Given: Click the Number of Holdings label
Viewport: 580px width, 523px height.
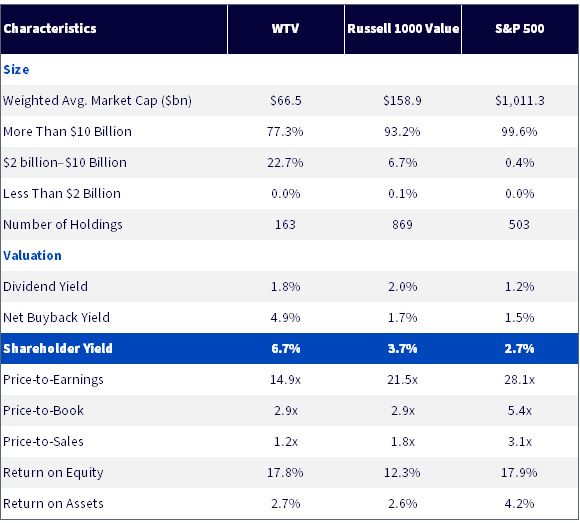Looking at the screenshot, I should [63, 225].
